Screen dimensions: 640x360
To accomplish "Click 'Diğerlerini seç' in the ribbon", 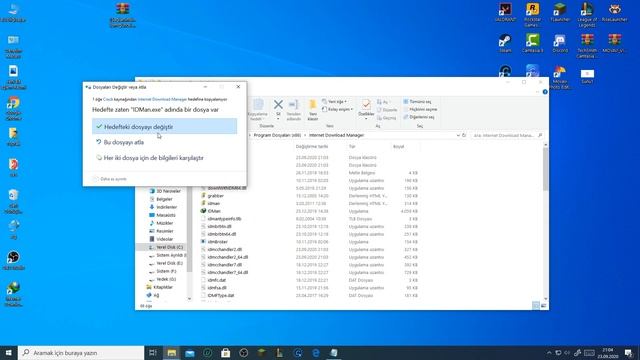I will tap(419, 117).
